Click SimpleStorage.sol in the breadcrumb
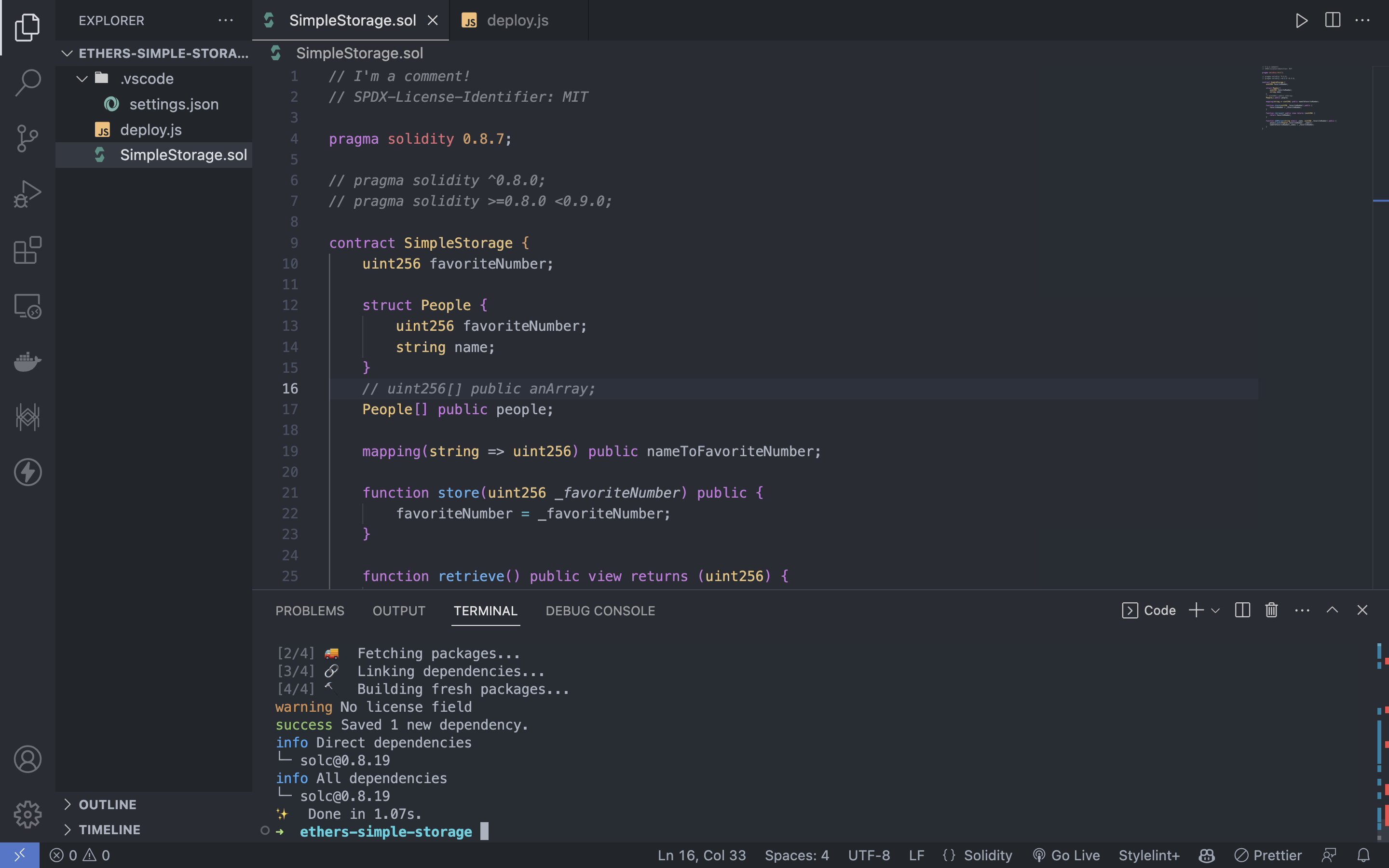Image resolution: width=1389 pixels, height=868 pixels. [359, 54]
